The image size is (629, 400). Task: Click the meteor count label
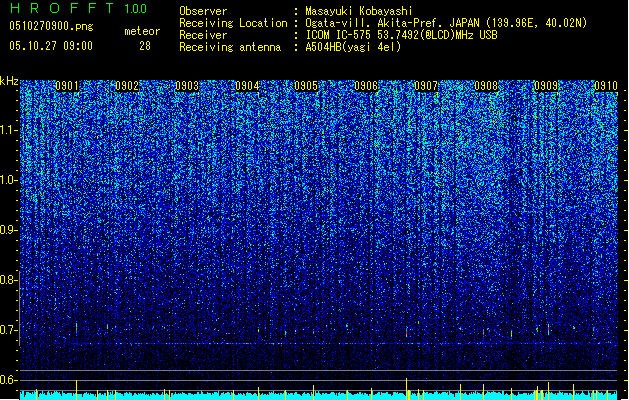click(142, 31)
